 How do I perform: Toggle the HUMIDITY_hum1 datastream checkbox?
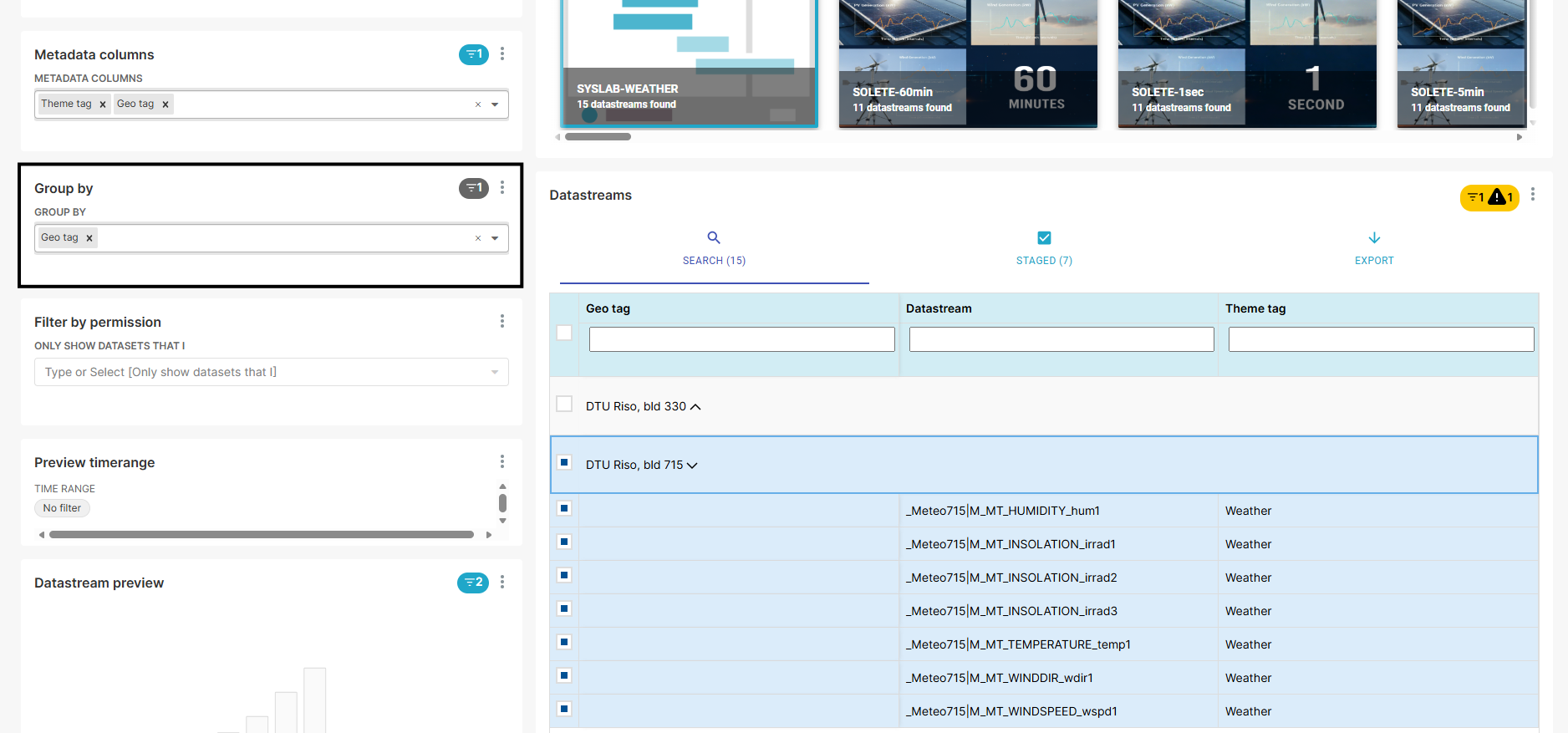(x=564, y=508)
